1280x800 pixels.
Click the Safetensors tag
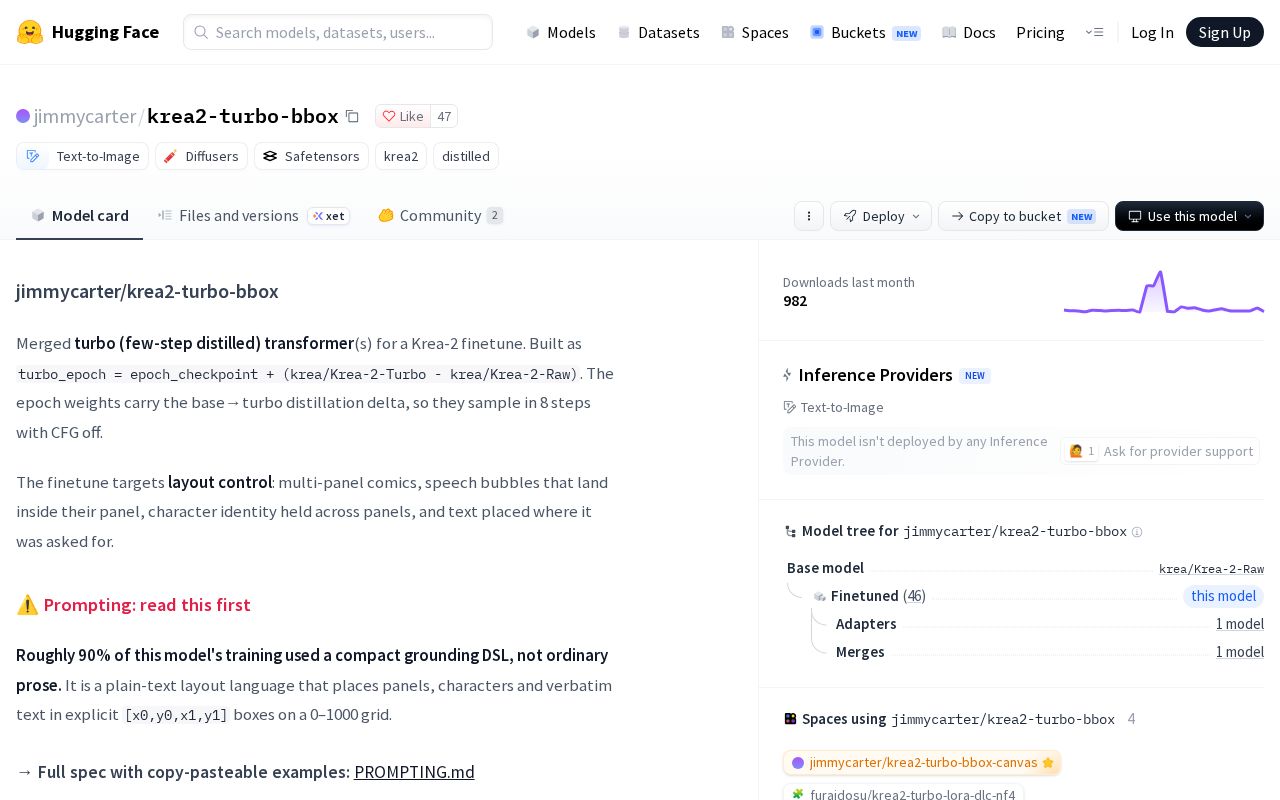coord(311,156)
